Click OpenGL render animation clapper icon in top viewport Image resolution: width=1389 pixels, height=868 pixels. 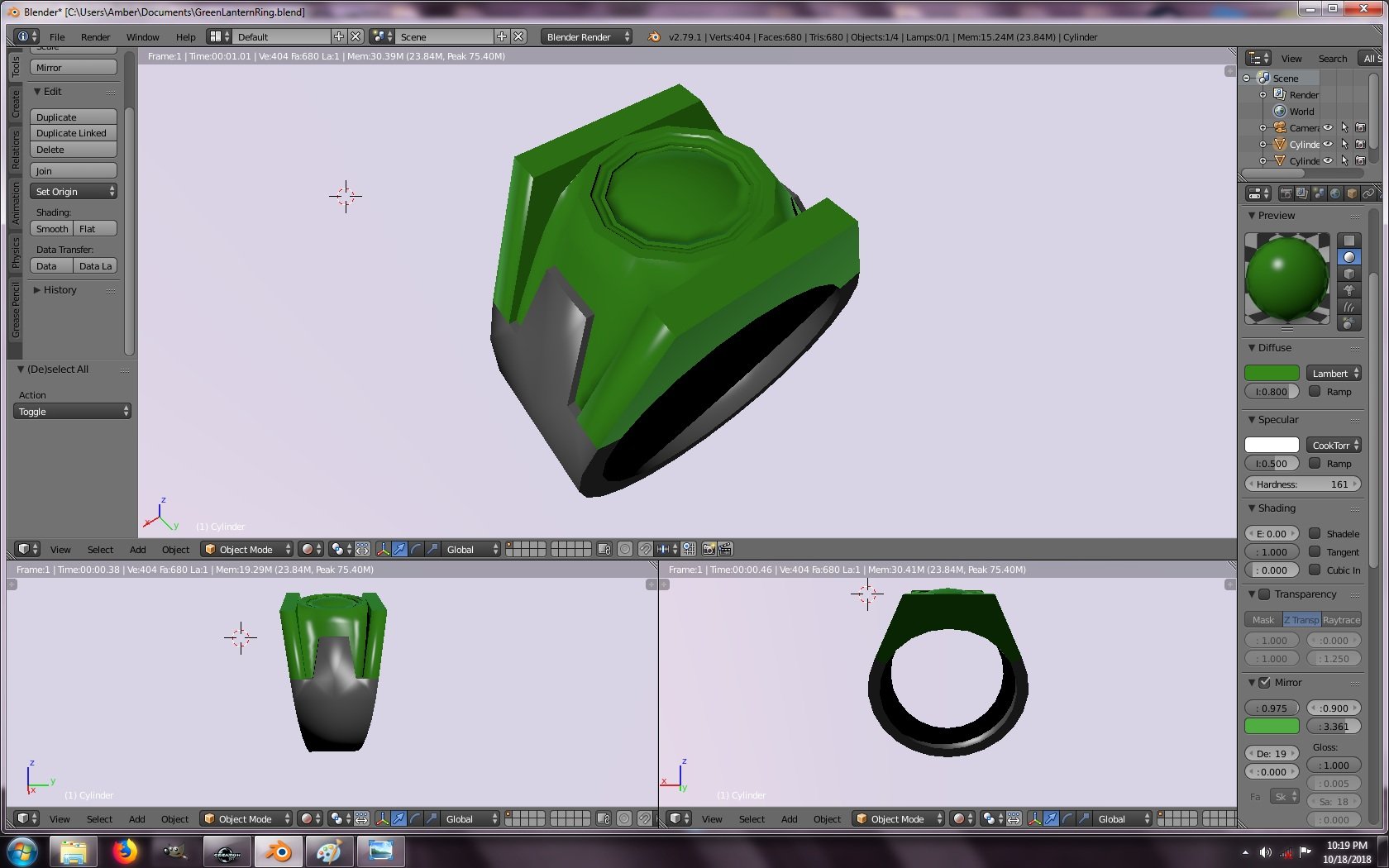click(725, 549)
